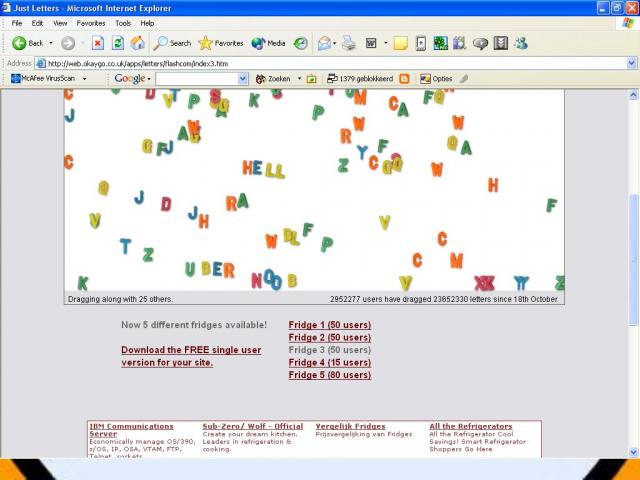This screenshot has width=640, height=480.
Task: Click the Zoeken search button
Action: click(x=273, y=79)
